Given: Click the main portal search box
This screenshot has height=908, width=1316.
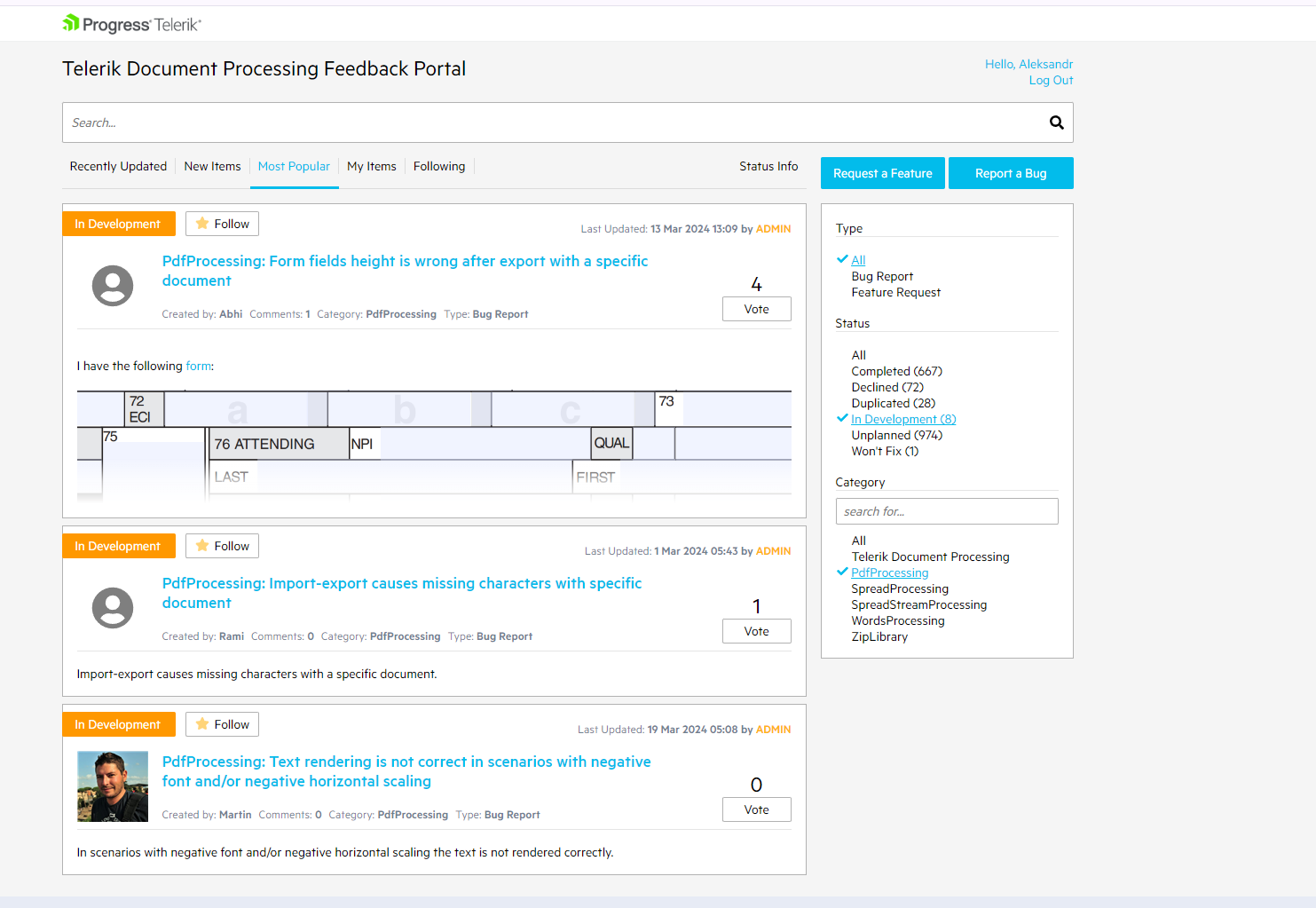Looking at the screenshot, I should tap(550, 122).
